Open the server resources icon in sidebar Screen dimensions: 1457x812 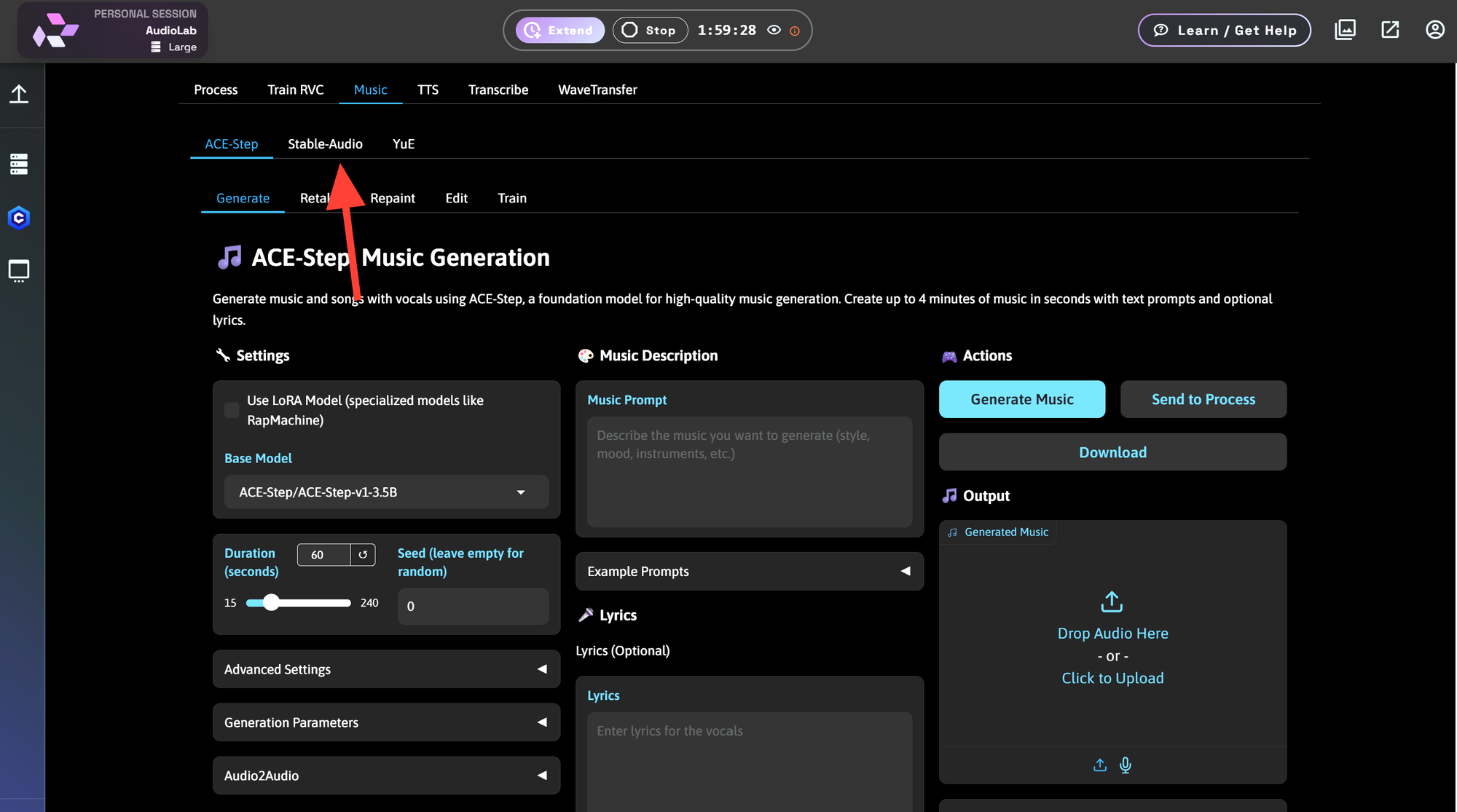pos(19,164)
